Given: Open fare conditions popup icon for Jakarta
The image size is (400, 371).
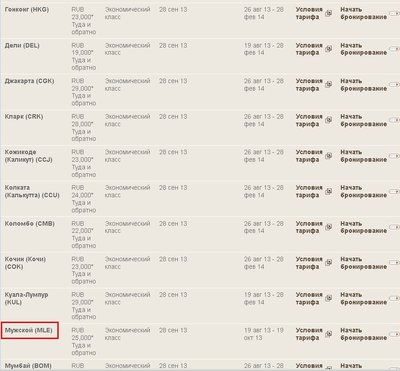Looking at the screenshot, I should tap(328, 85).
